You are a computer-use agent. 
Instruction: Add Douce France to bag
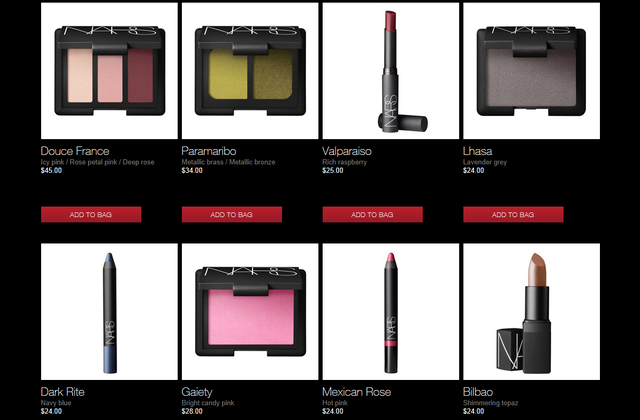(x=91, y=214)
